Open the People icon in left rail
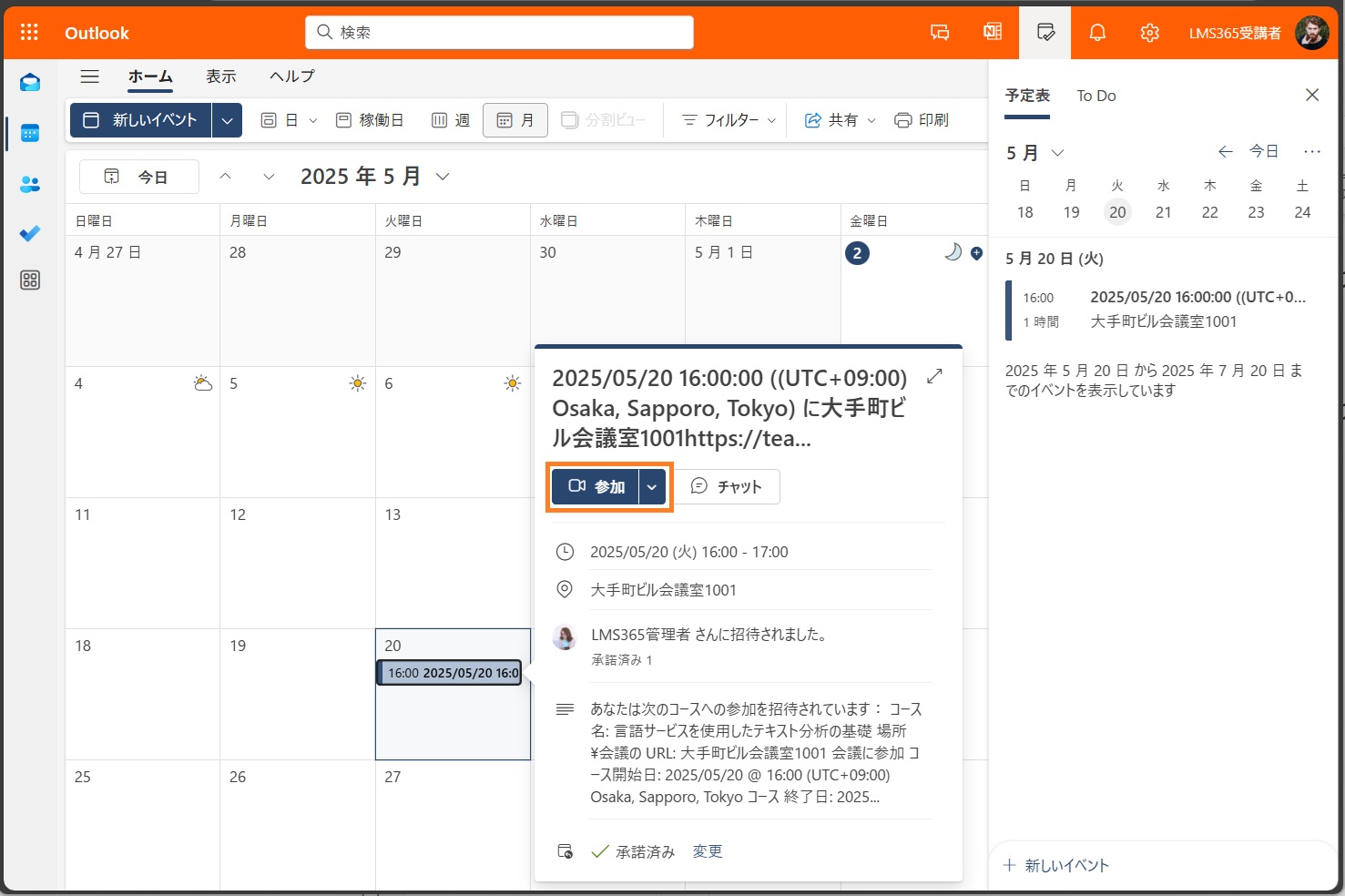Image resolution: width=1345 pixels, height=896 pixels. tap(30, 184)
